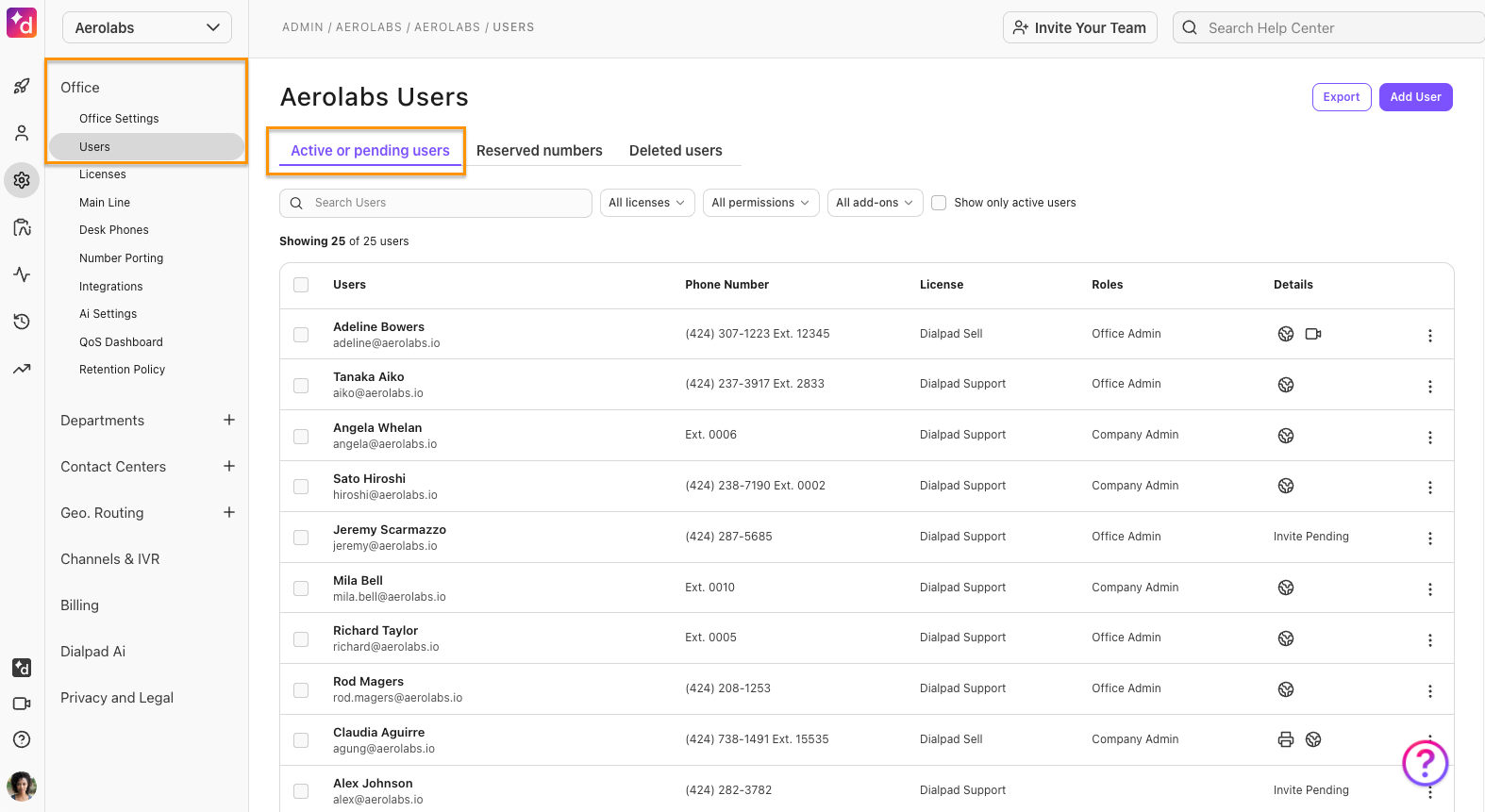Open Integrations in the Office menu

(x=111, y=287)
